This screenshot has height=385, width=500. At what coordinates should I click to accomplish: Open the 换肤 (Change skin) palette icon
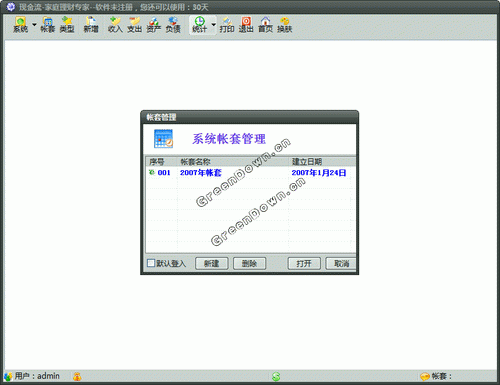pyautogui.click(x=284, y=25)
